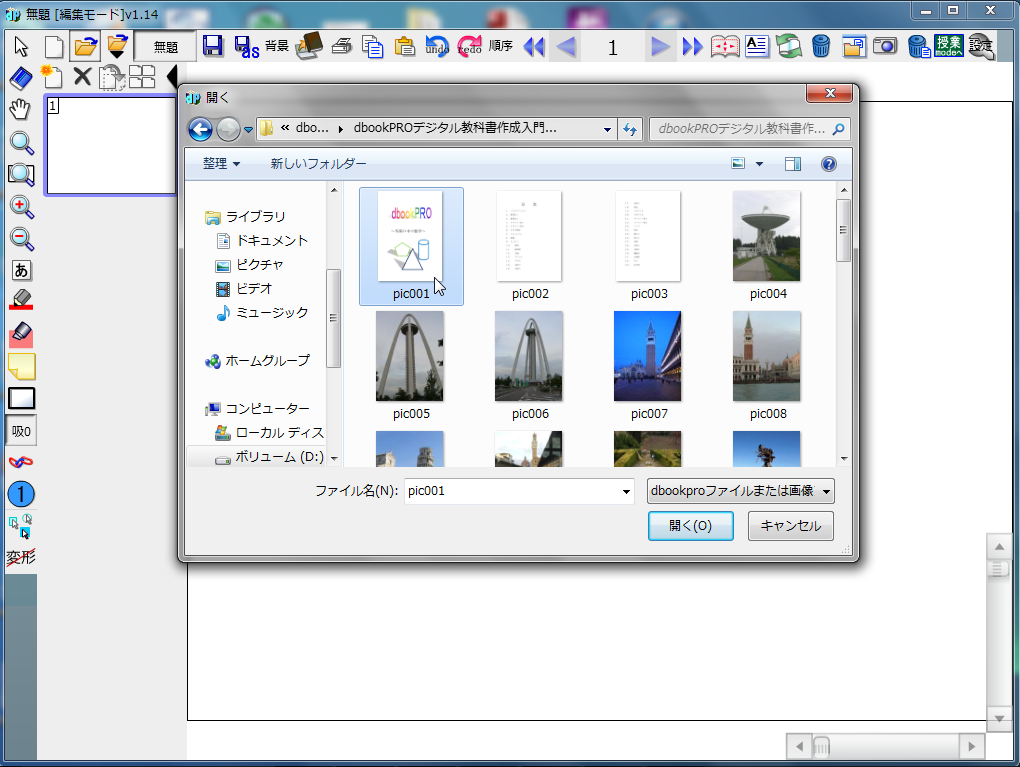Select ミュージック library
Image resolution: width=1020 pixels, height=767 pixels.
coord(262,313)
